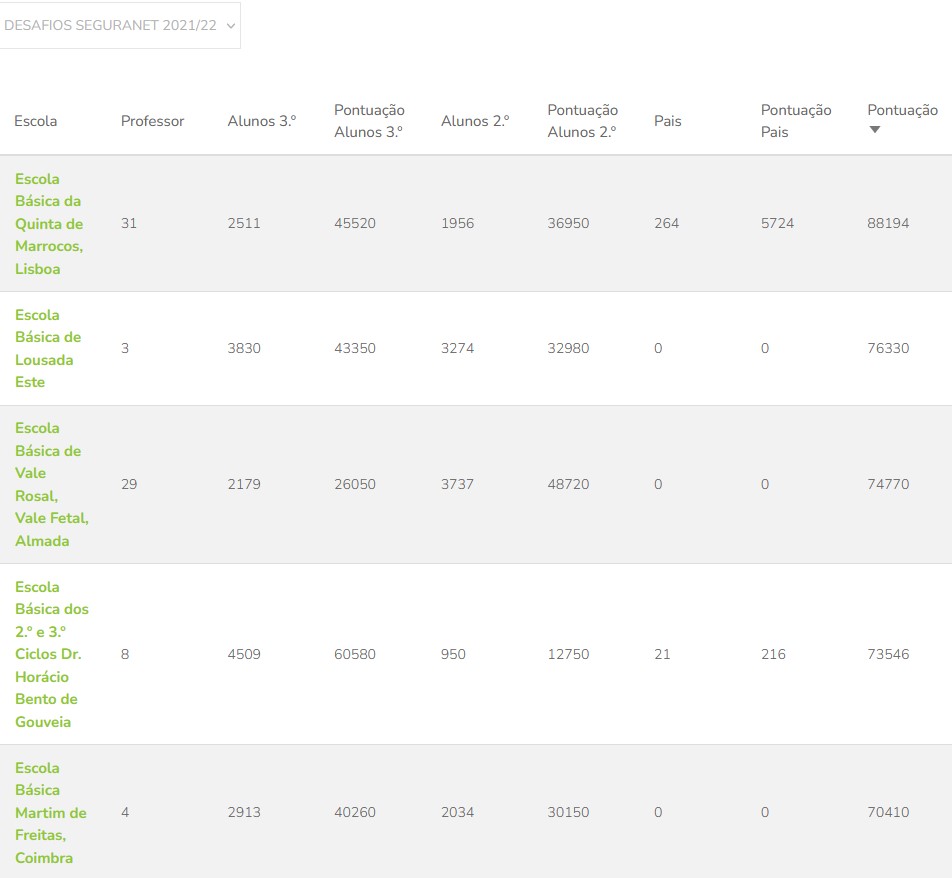Sort by the Pais column header
The width and height of the screenshot is (952, 878).
668,121
